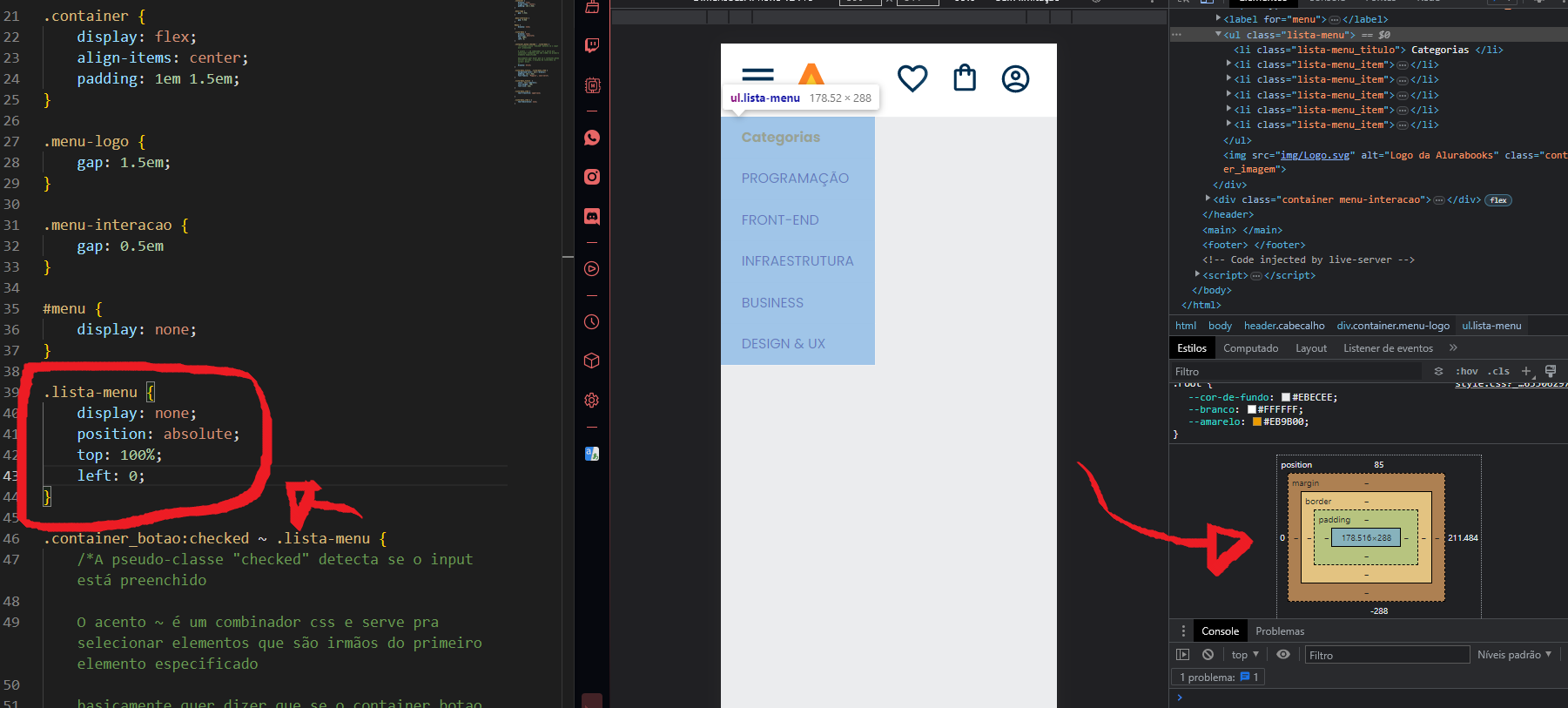Open the extensions cube icon in sidebar
Screen dimensions: 1568x708
[x=592, y=361]
